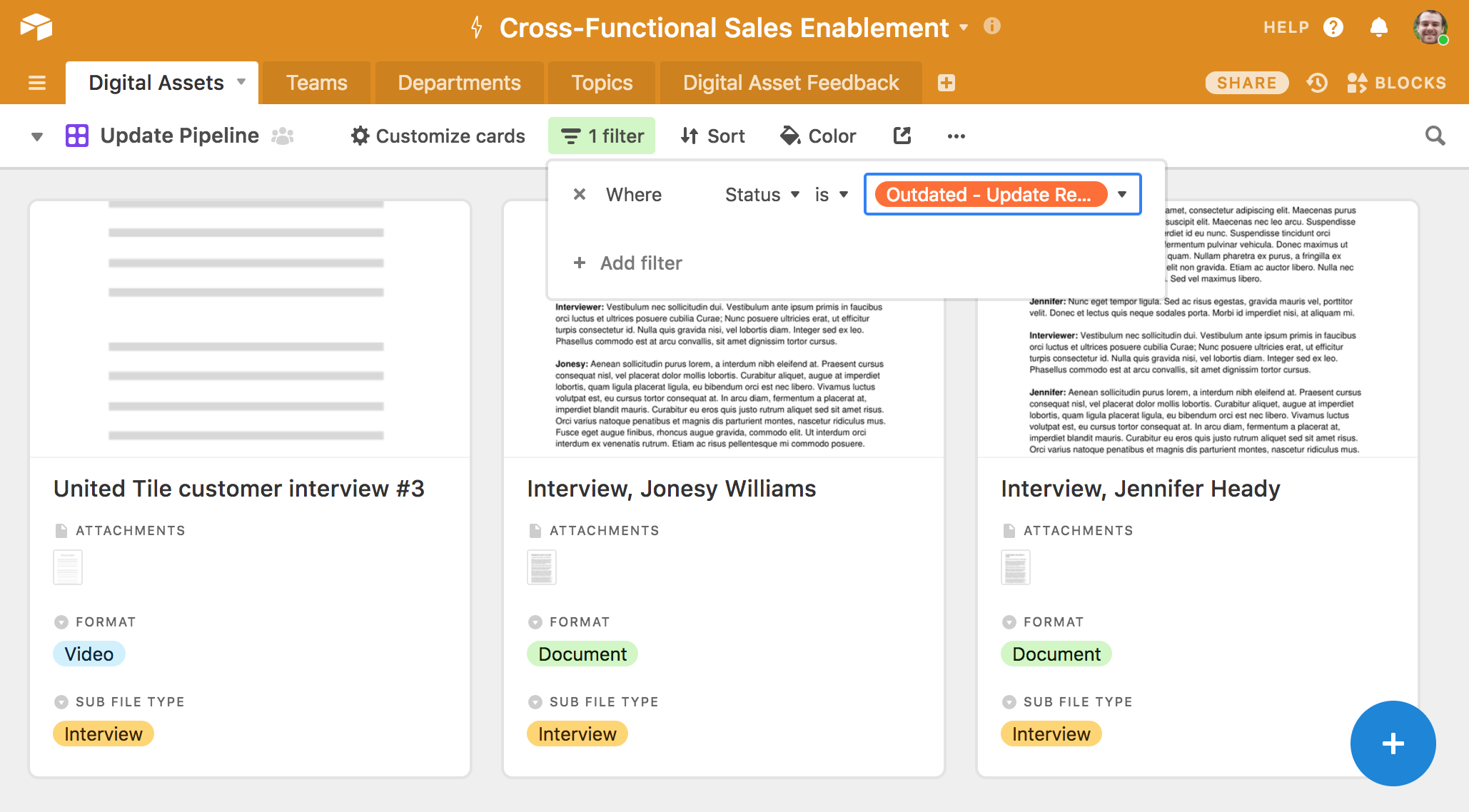Switch to the Teams tab
The height and width of the screenshot is (812, 1469).
click(x=316, y=83)
